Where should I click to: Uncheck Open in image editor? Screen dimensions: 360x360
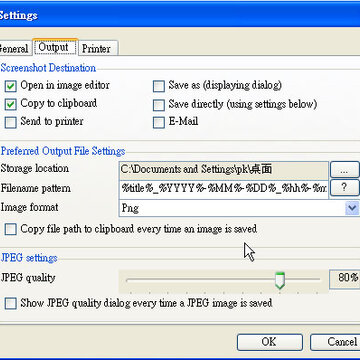click(11, 87)
